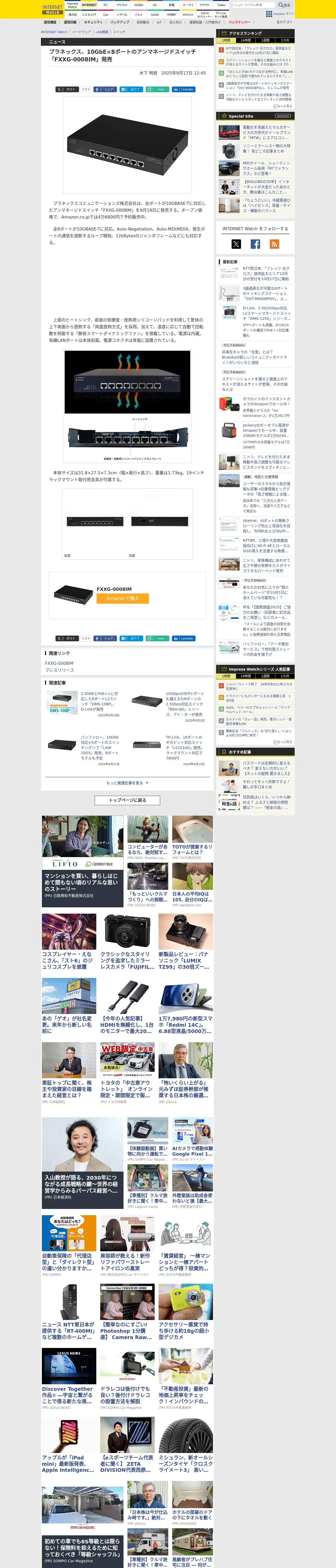This screenshot has width=336, height=1568.
Task: Click the top note share button
Action: (157, 89)
